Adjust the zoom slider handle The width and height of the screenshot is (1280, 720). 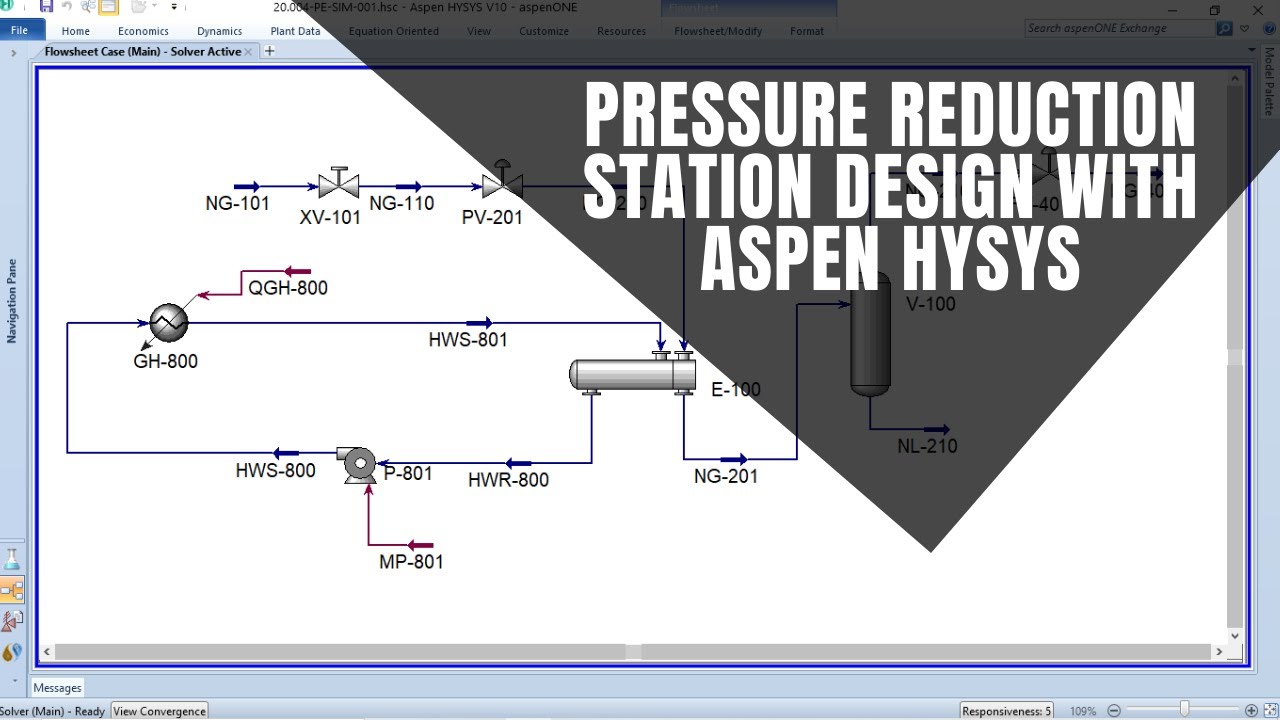click(1184, 710)
